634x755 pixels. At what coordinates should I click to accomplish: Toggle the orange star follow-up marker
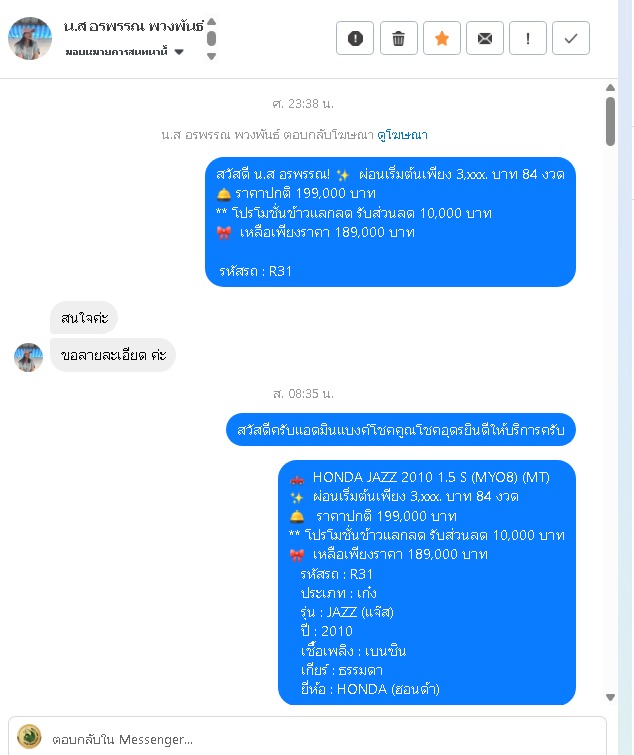[x=441, y=38]
